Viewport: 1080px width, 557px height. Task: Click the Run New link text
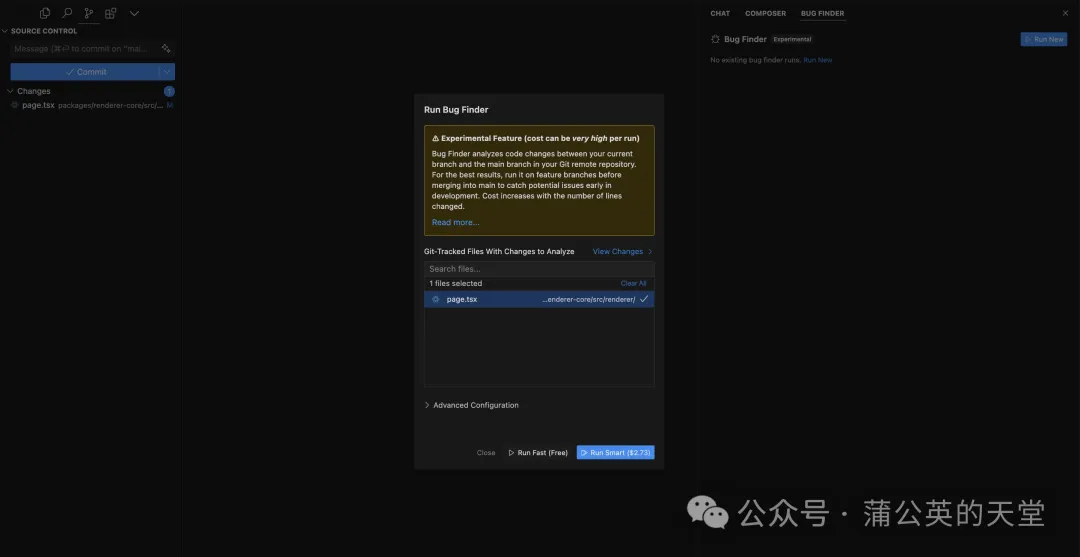coord(818,60)
